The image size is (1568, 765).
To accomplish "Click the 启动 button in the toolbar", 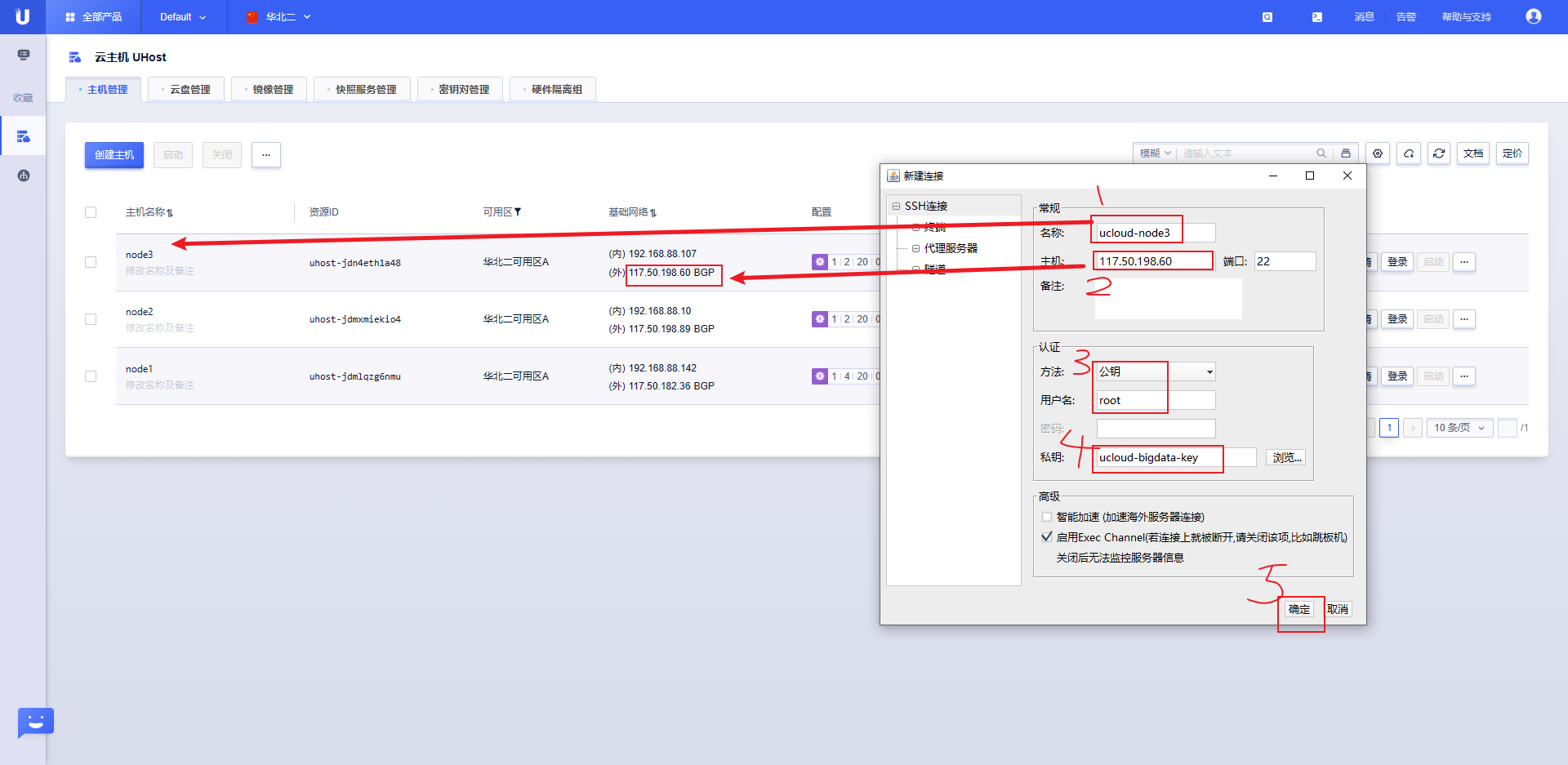I will tap(173, 154).
